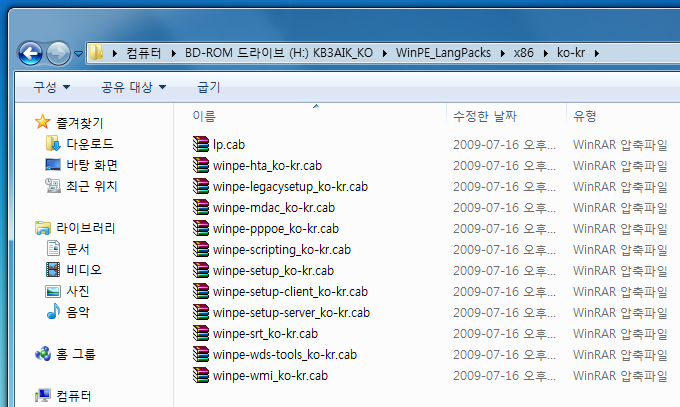Sort files by 유형 column header
680x407 pixels.
click(x=585, y=116)
